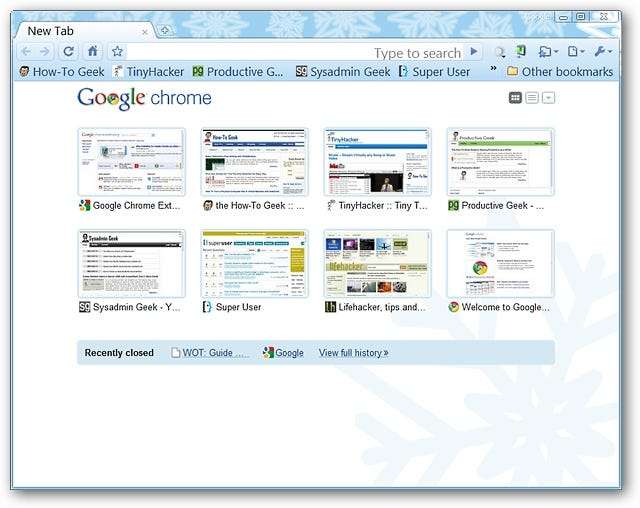Click the Chrome favicon beside Welcome to Google
640x508 pixels.
pos(453,307)
